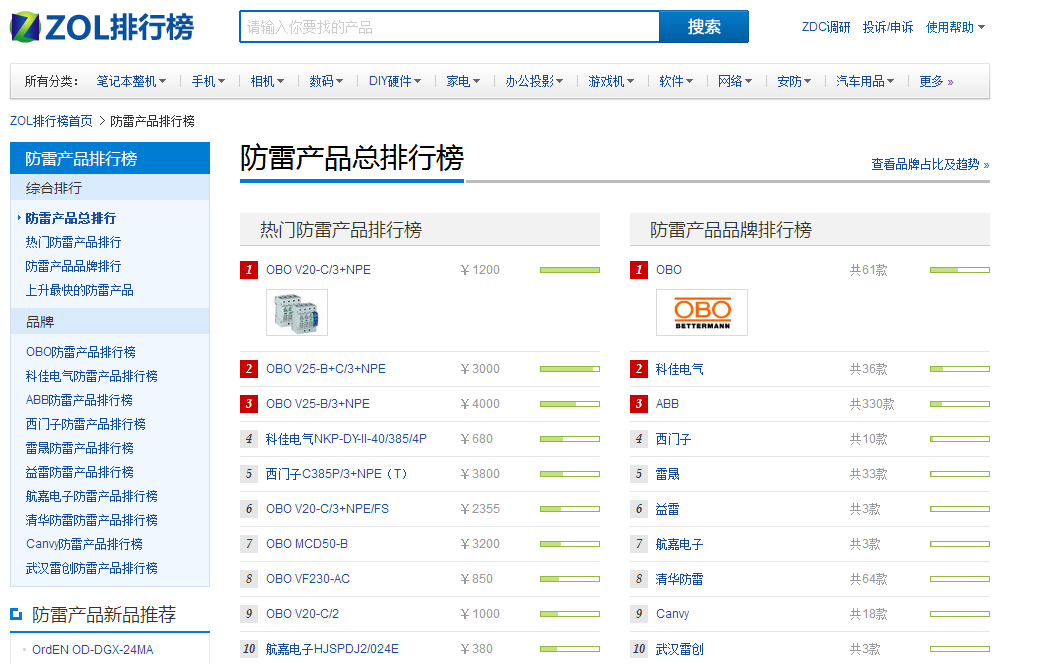1040x664 pixels.
Task: Open OBO防雷产品排行榜 sidebar link
Action: tap(81, 352)
